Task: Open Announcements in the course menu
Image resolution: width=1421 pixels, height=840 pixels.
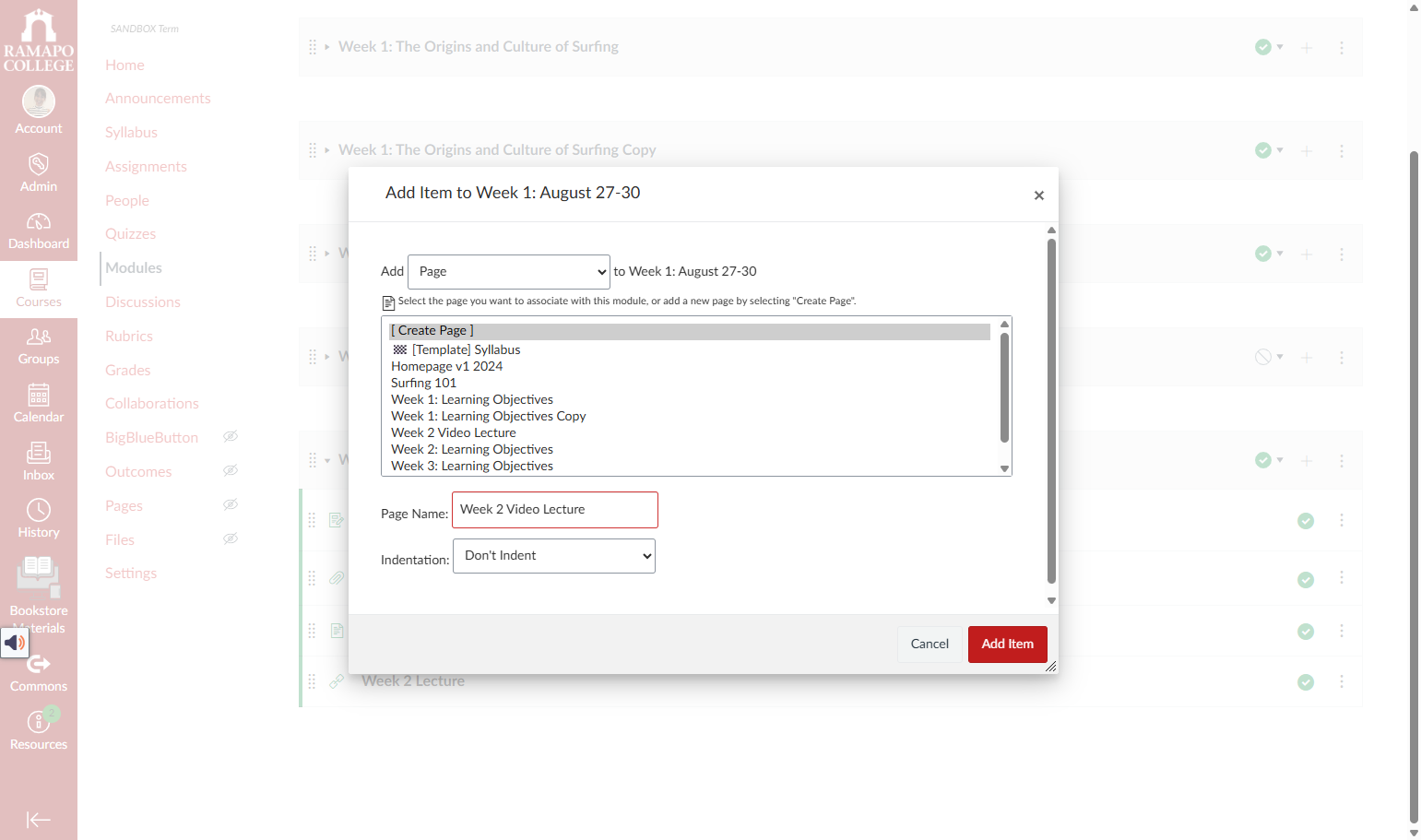Action: [x=158, y=99]
